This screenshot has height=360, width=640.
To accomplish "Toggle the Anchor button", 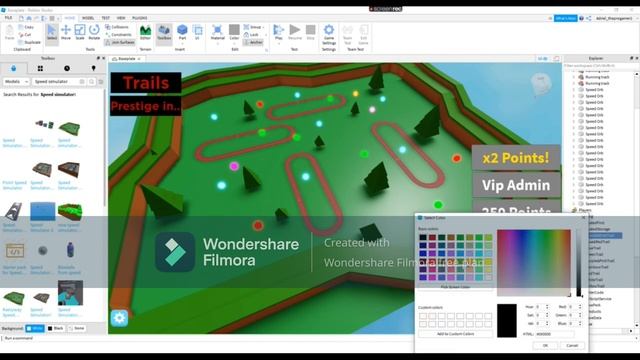I will tap(253, 42).
